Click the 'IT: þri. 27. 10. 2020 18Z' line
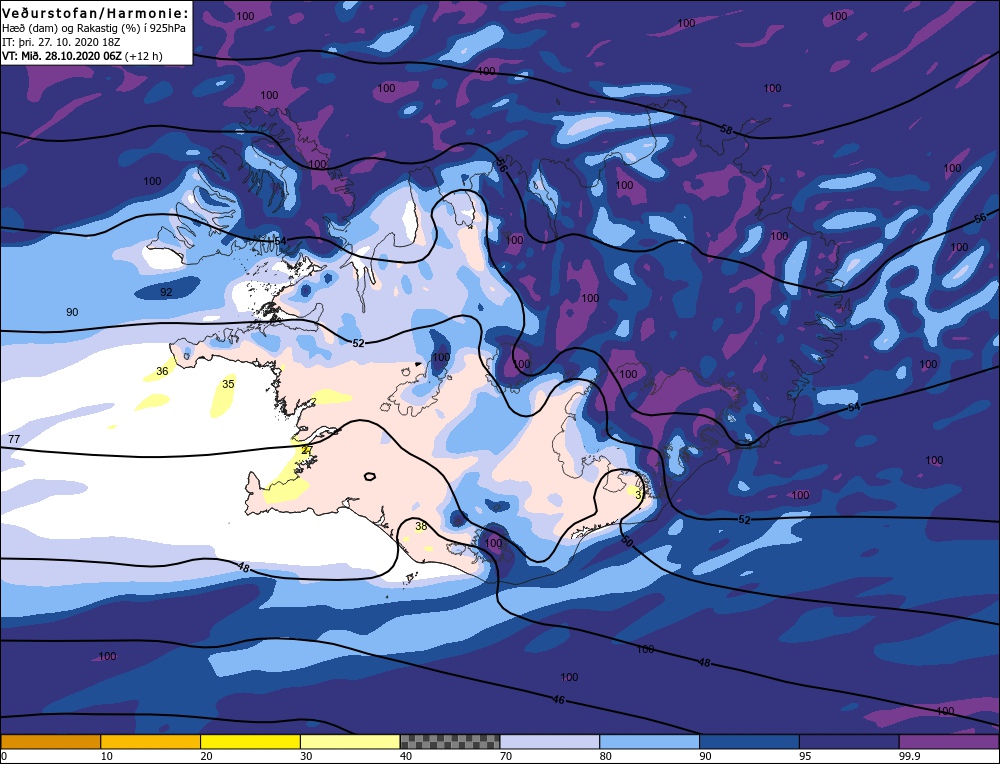 click(x=61, y=42)
